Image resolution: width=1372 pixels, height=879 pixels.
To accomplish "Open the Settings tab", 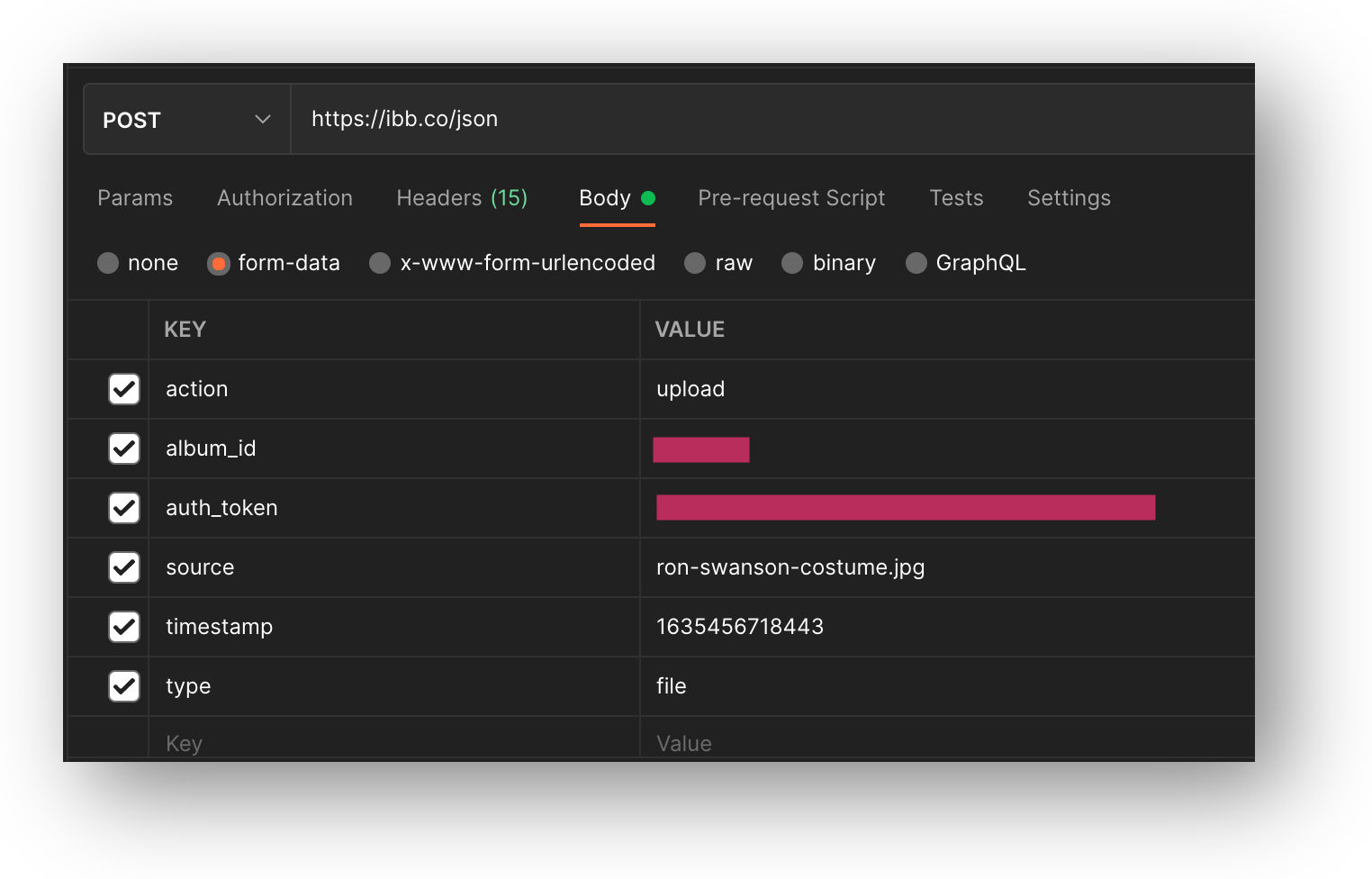I will (x=1069, y=198).
